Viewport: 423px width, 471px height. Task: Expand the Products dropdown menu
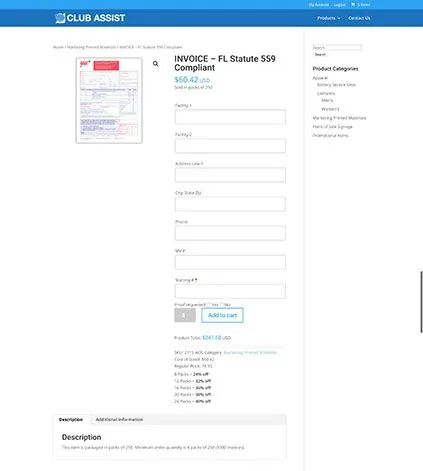pos(329,18)
